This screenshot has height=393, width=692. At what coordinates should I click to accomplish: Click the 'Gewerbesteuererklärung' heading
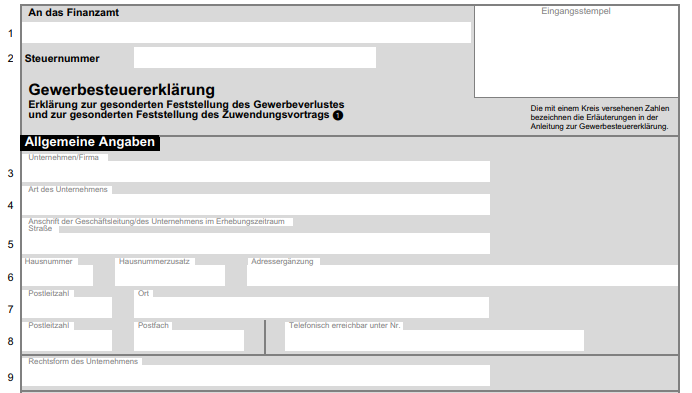click(122, 90)
